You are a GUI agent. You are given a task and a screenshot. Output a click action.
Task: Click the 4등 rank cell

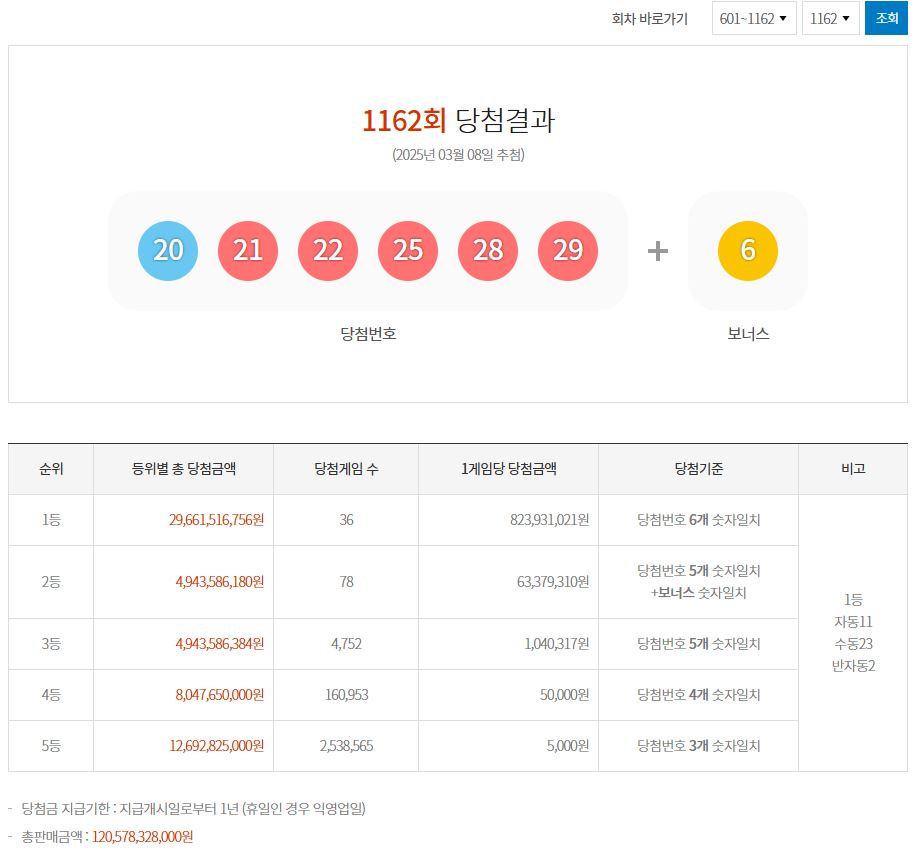[51, 695]
